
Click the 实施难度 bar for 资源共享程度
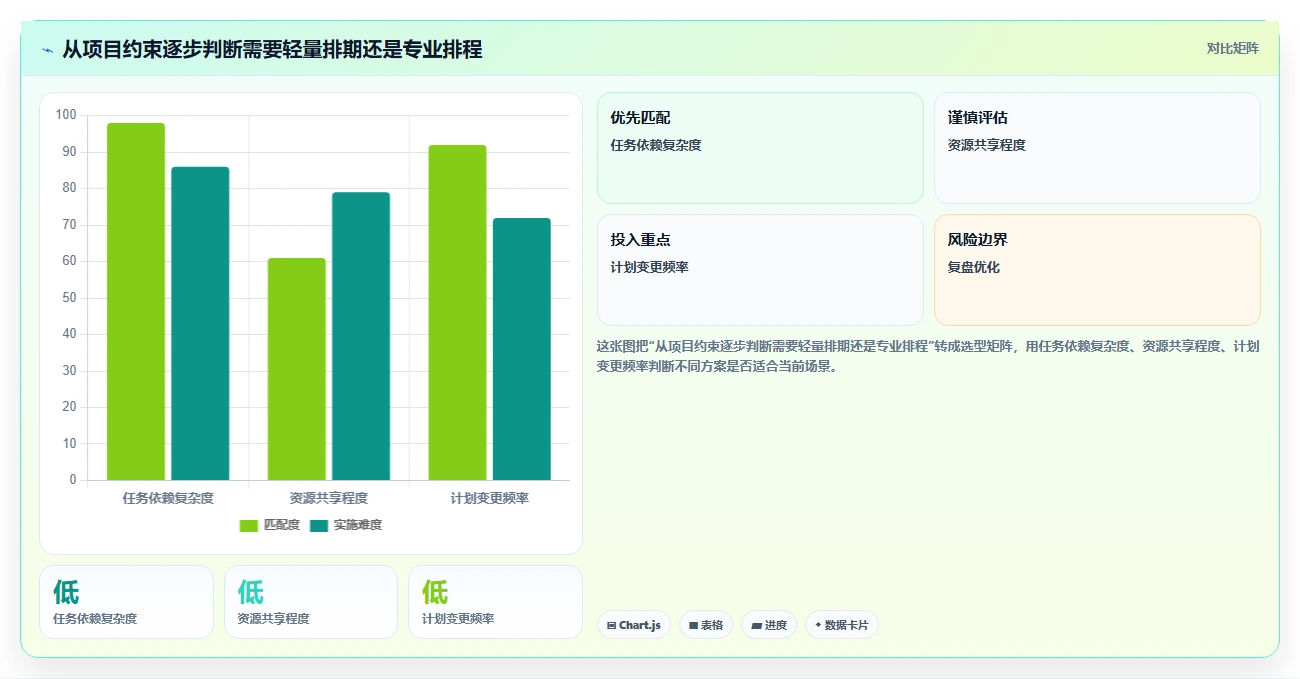pos(361,336)
